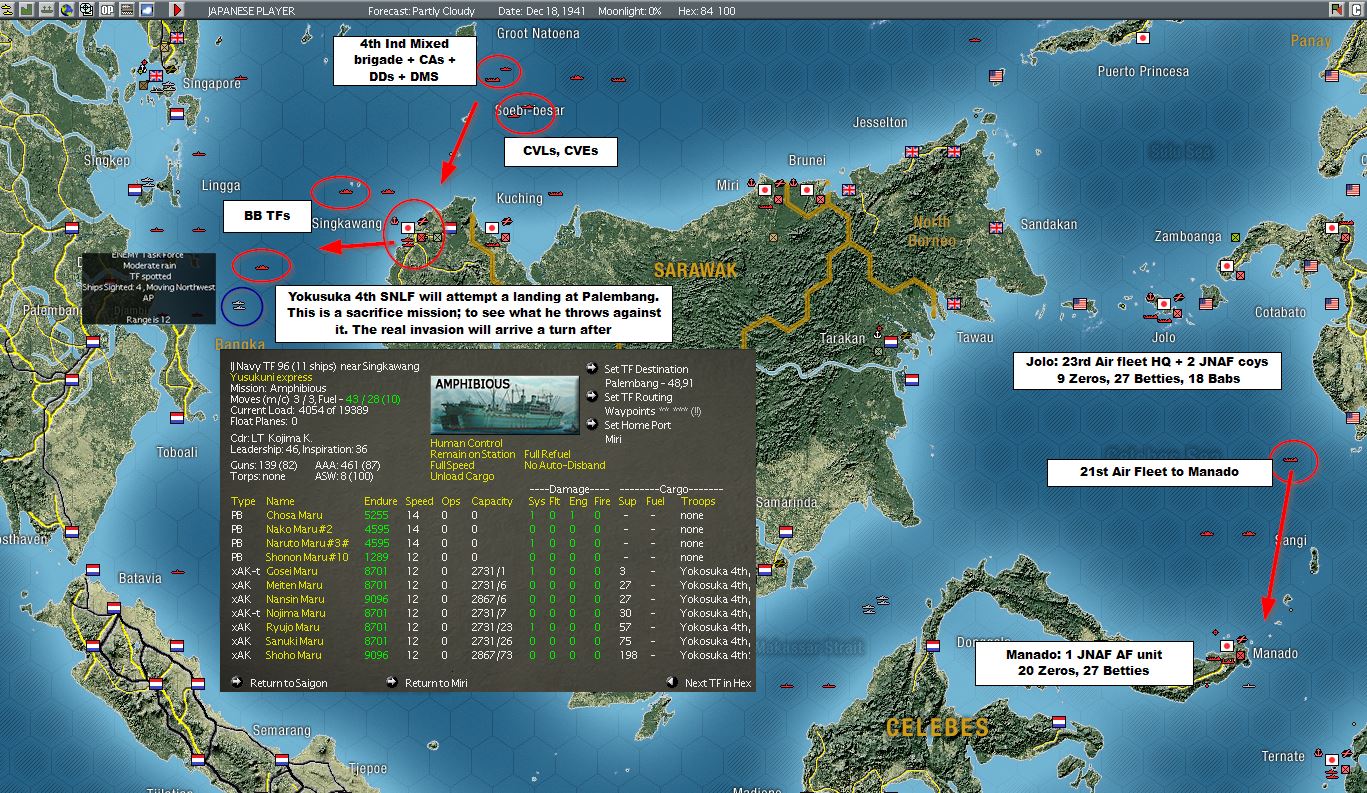1367x793 pixels.
Task: Open the ship list icon in toolbar
Action: pos(7,10)
